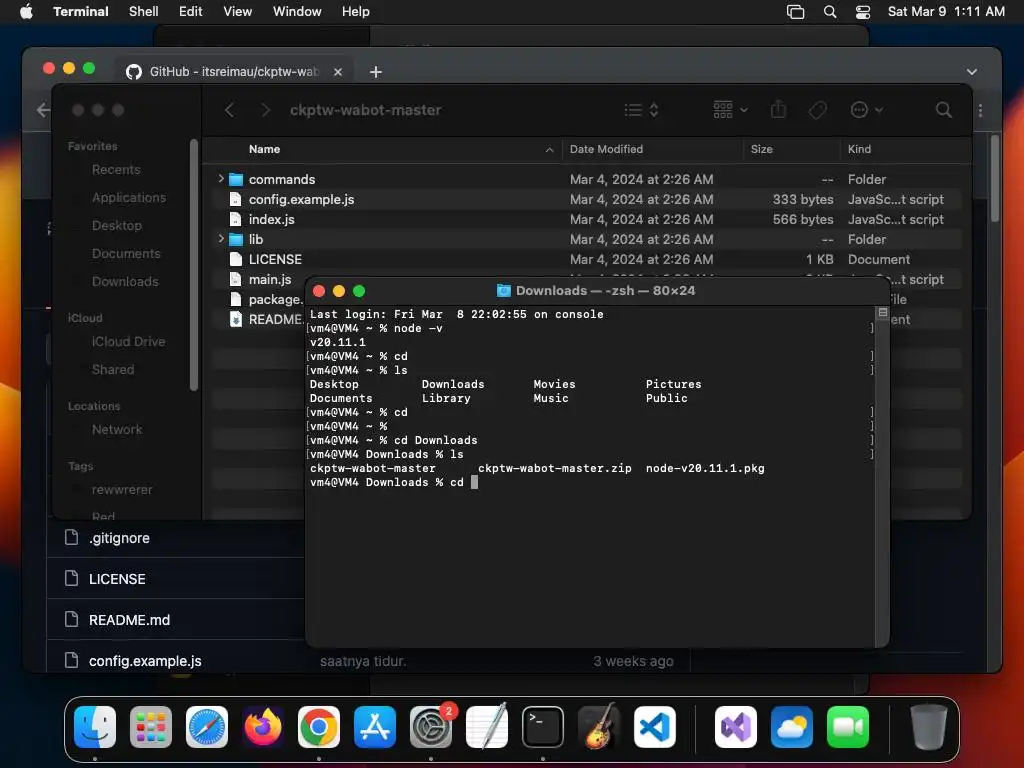
Task: Select Desktop in Finder sidebar
Action: [x=116, y=225]
